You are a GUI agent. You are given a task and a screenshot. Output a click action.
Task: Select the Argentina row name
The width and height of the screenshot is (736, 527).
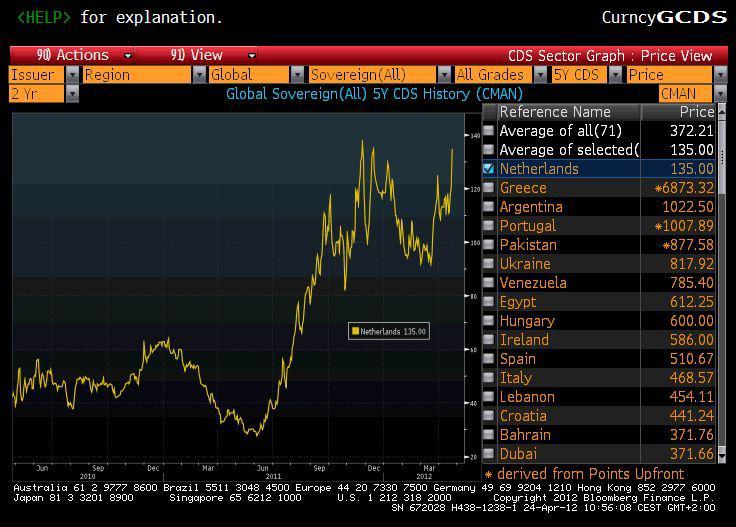pos(531,206)
